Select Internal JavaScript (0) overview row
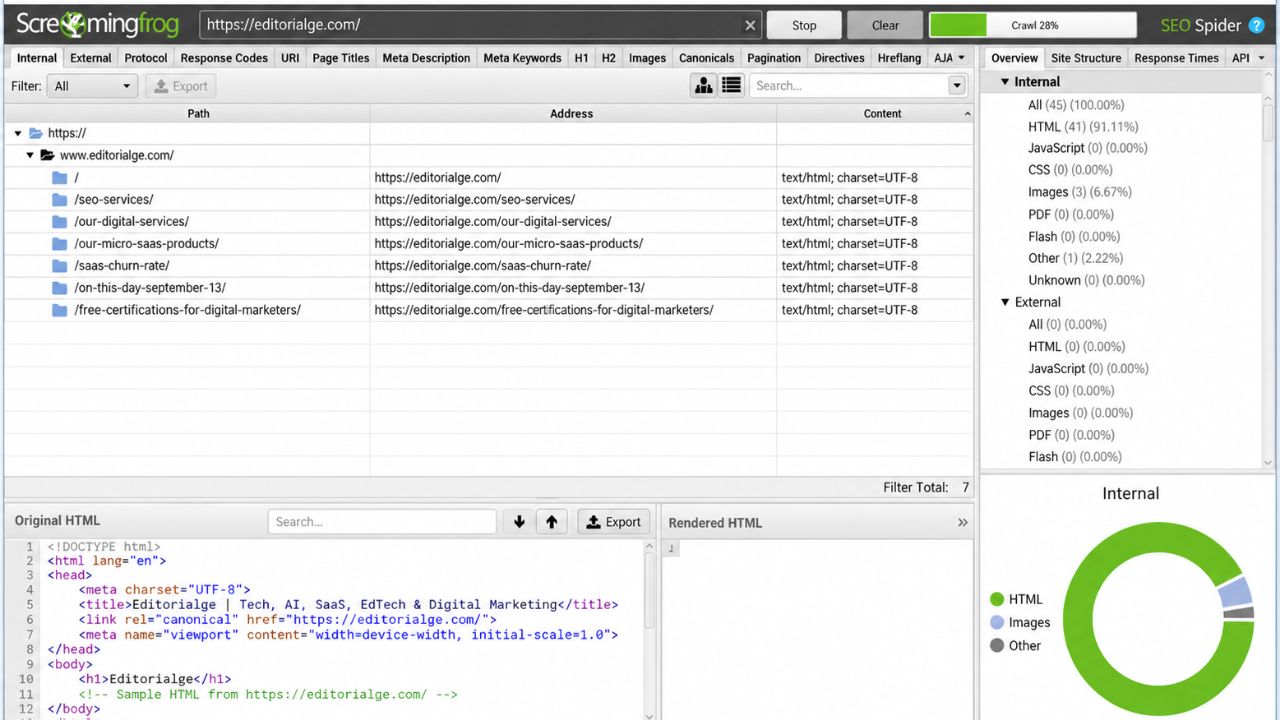 pos(1087,148)
